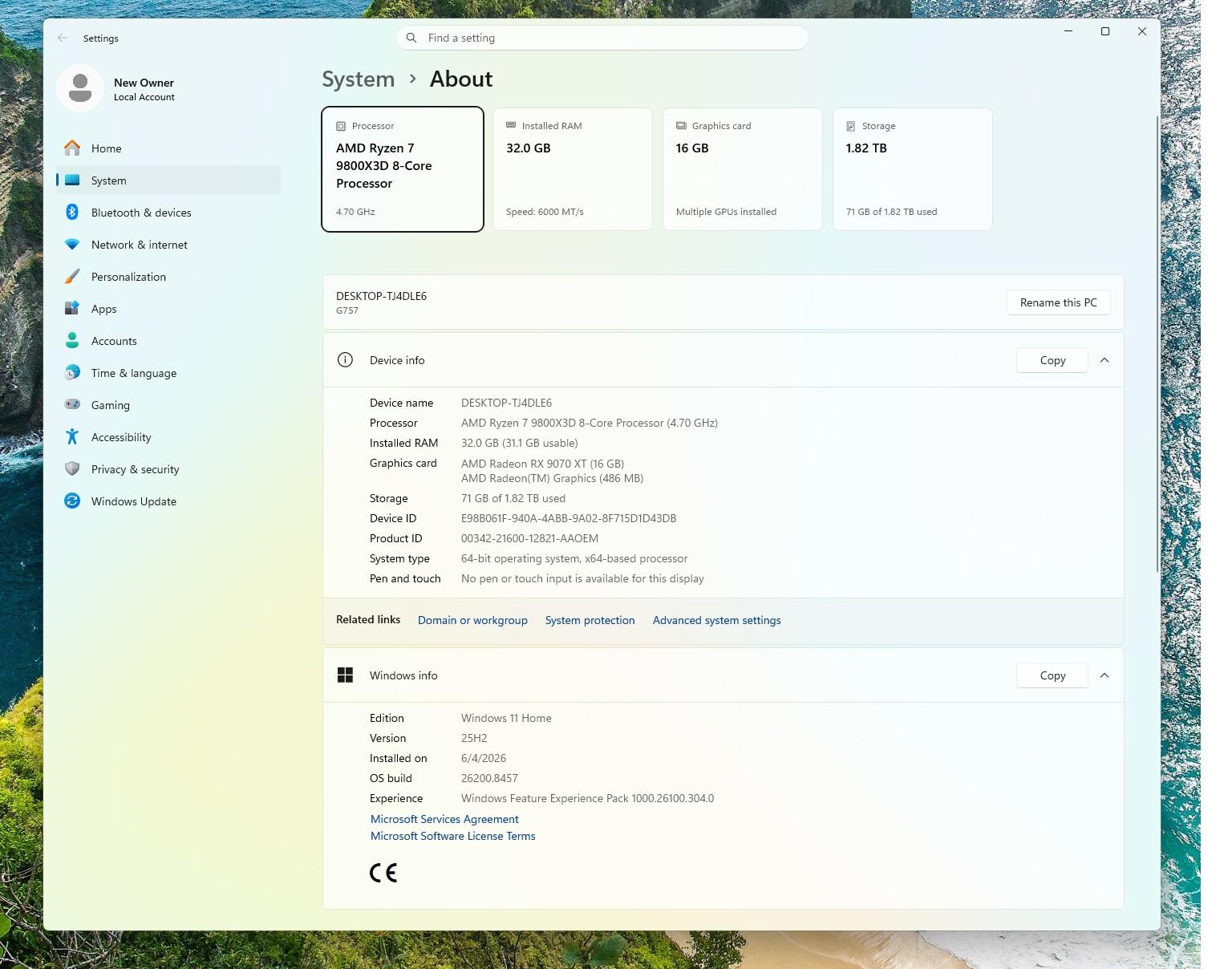This screenshot has width=1232, height=969.
Task: Open Bluetooth & devices icon
Action: [72, 213]
